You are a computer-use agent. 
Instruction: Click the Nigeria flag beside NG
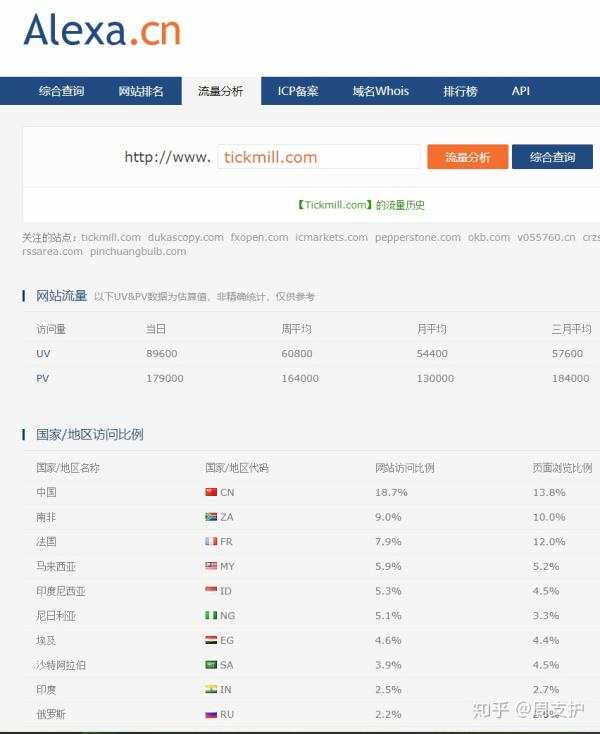click(211, 615)
